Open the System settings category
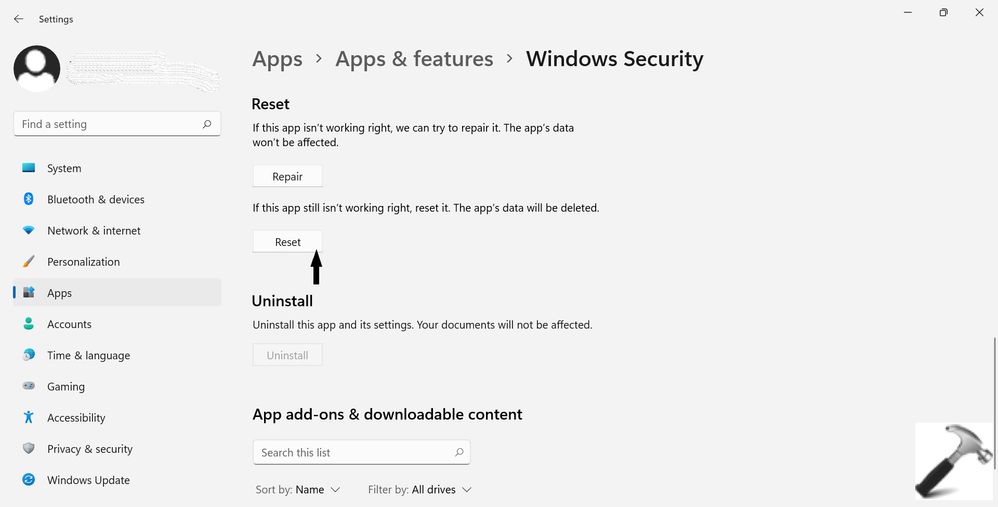The width and height of the screenshot is (998, 507). coord(117,168)
